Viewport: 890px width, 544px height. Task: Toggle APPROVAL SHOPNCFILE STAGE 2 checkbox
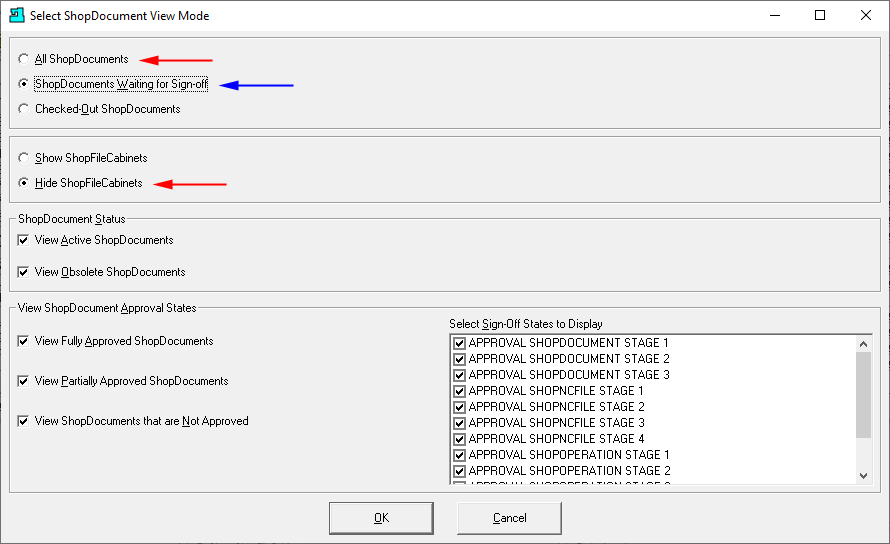coord(460,407)
